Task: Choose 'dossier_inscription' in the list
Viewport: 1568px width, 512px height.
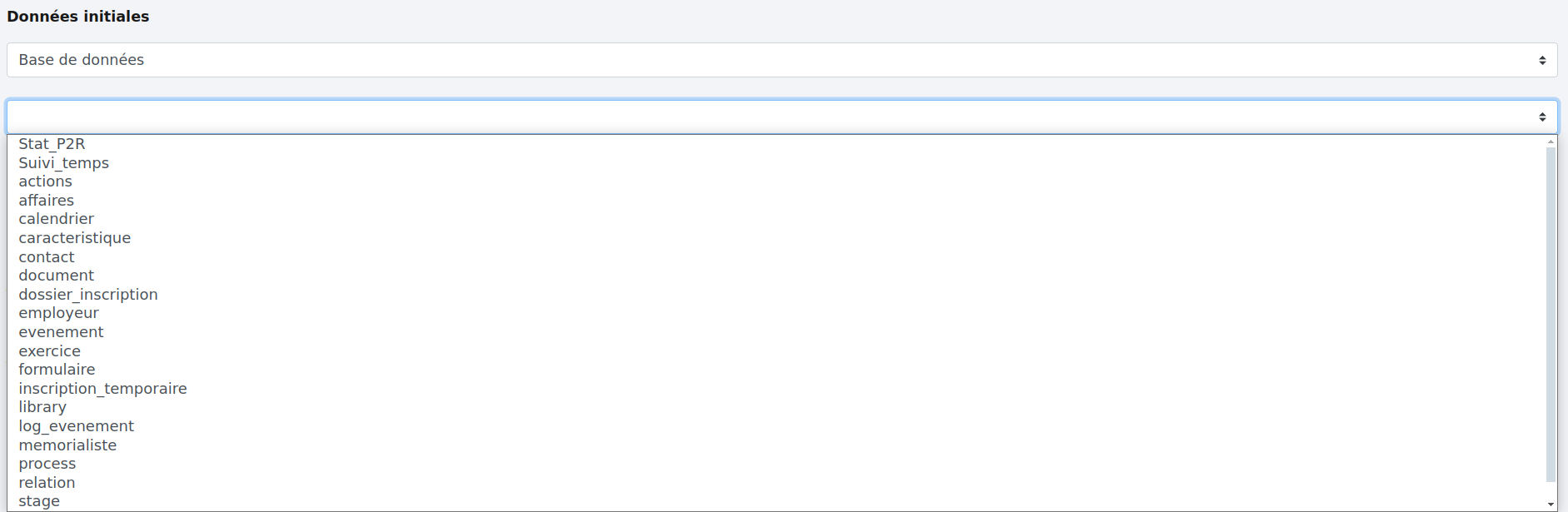Action: point(87,295)
